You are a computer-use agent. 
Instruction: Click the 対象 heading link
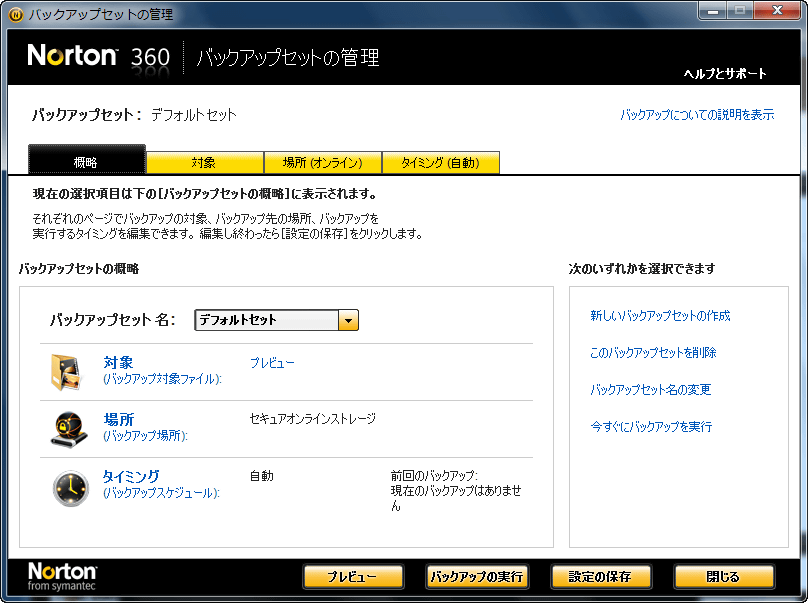coord(118,362)
